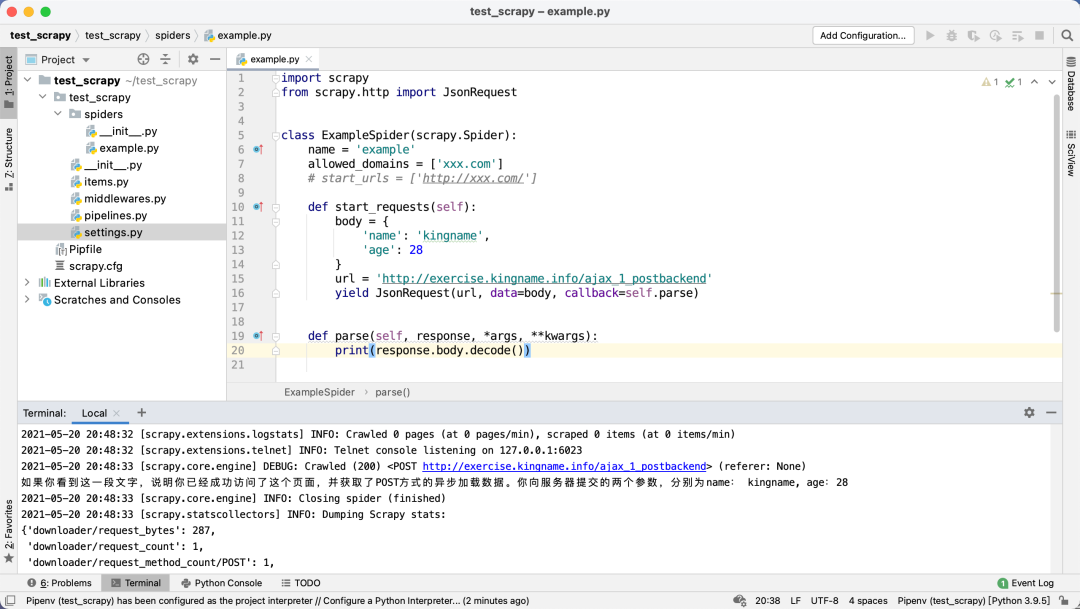Click ExampleSpider in editor breadcrumb

point(319,392)
